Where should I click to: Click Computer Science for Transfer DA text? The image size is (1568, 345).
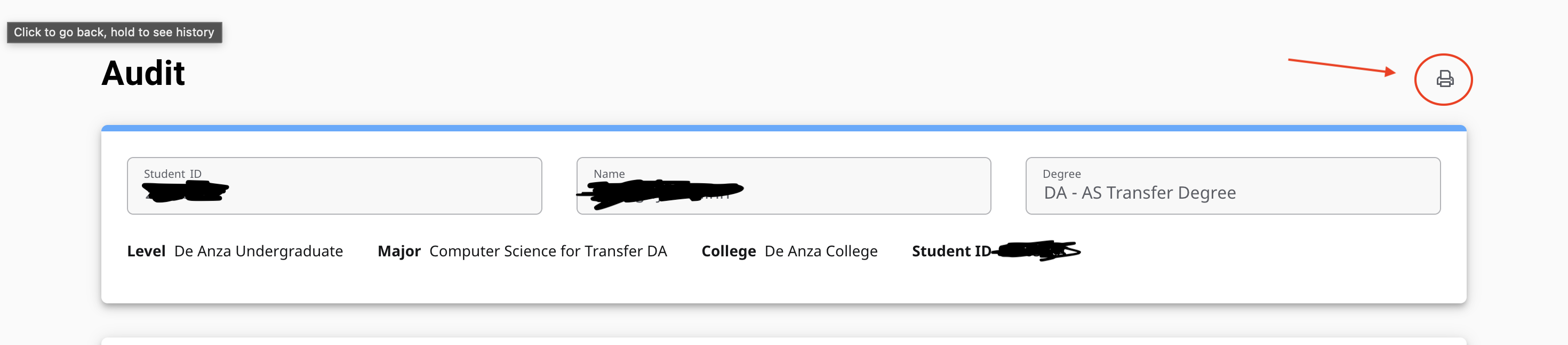548,251
